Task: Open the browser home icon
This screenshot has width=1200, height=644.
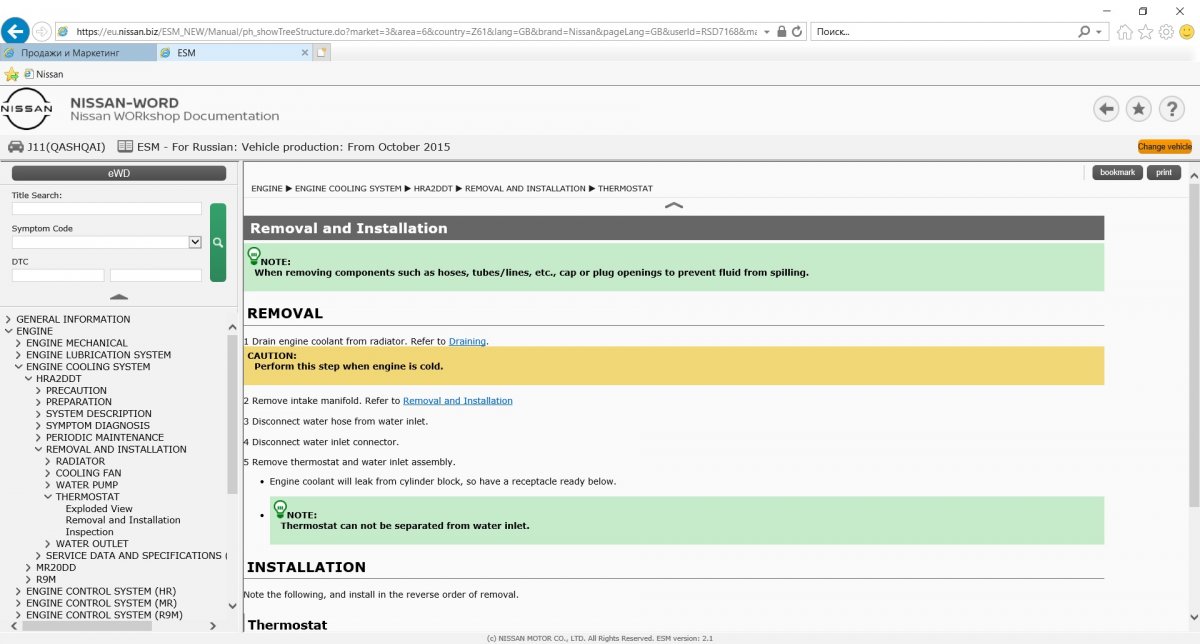Action: (x=1125, y=32)
